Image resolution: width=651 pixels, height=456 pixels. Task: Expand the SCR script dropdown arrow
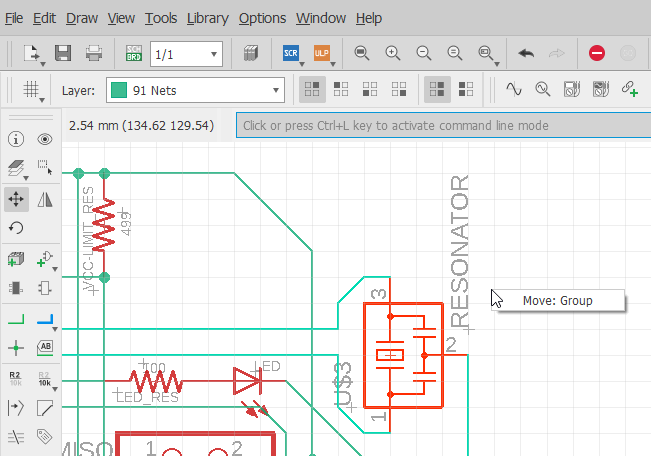(302, 64)
